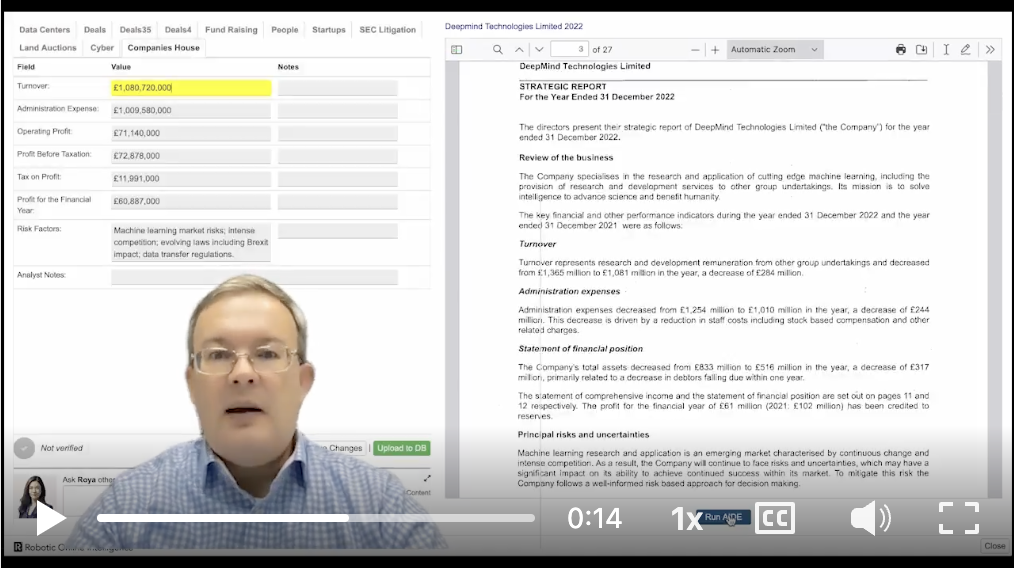Enter fullscreen video mode
Screen dimensions: 1014x568
(x=959, y=518)
